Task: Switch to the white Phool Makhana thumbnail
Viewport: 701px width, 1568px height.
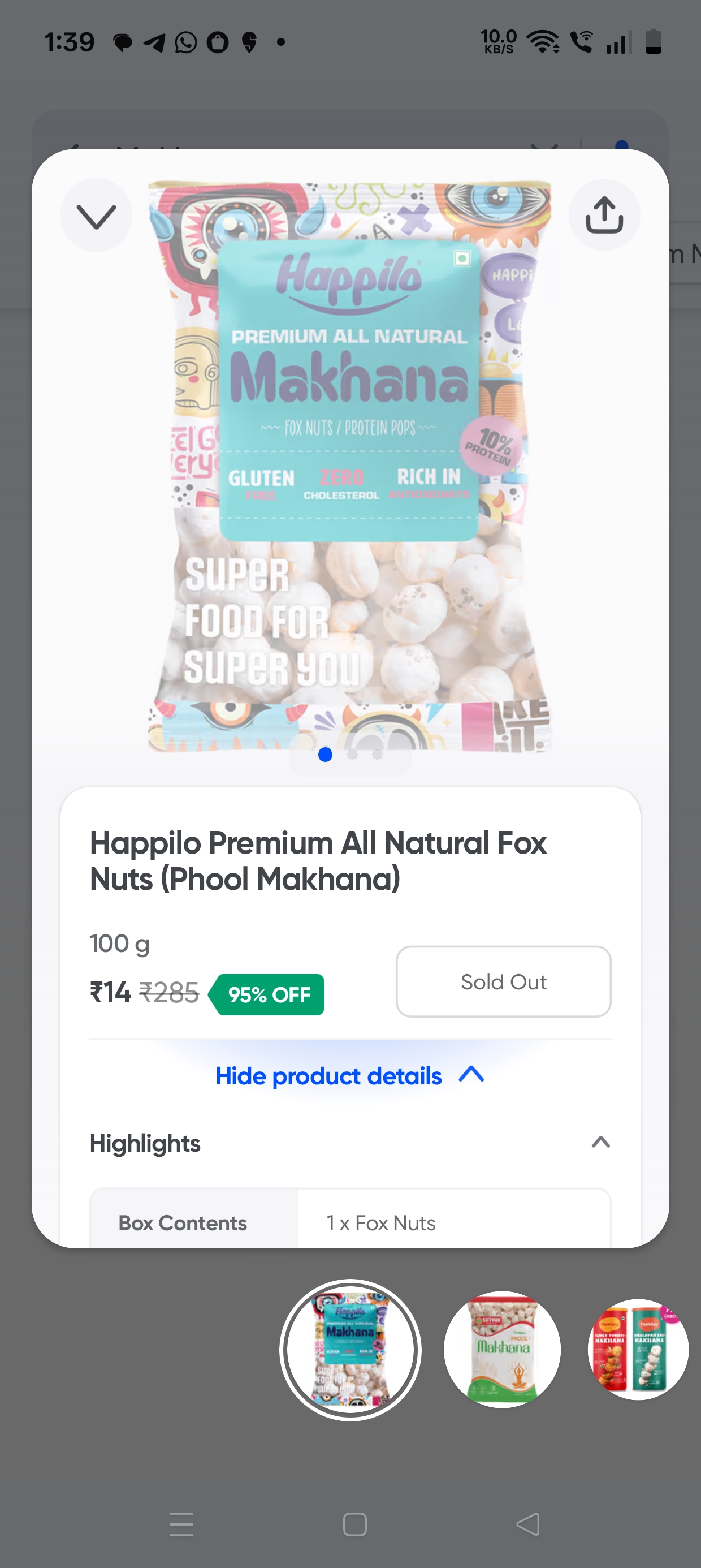Action: coord(502,1349)
